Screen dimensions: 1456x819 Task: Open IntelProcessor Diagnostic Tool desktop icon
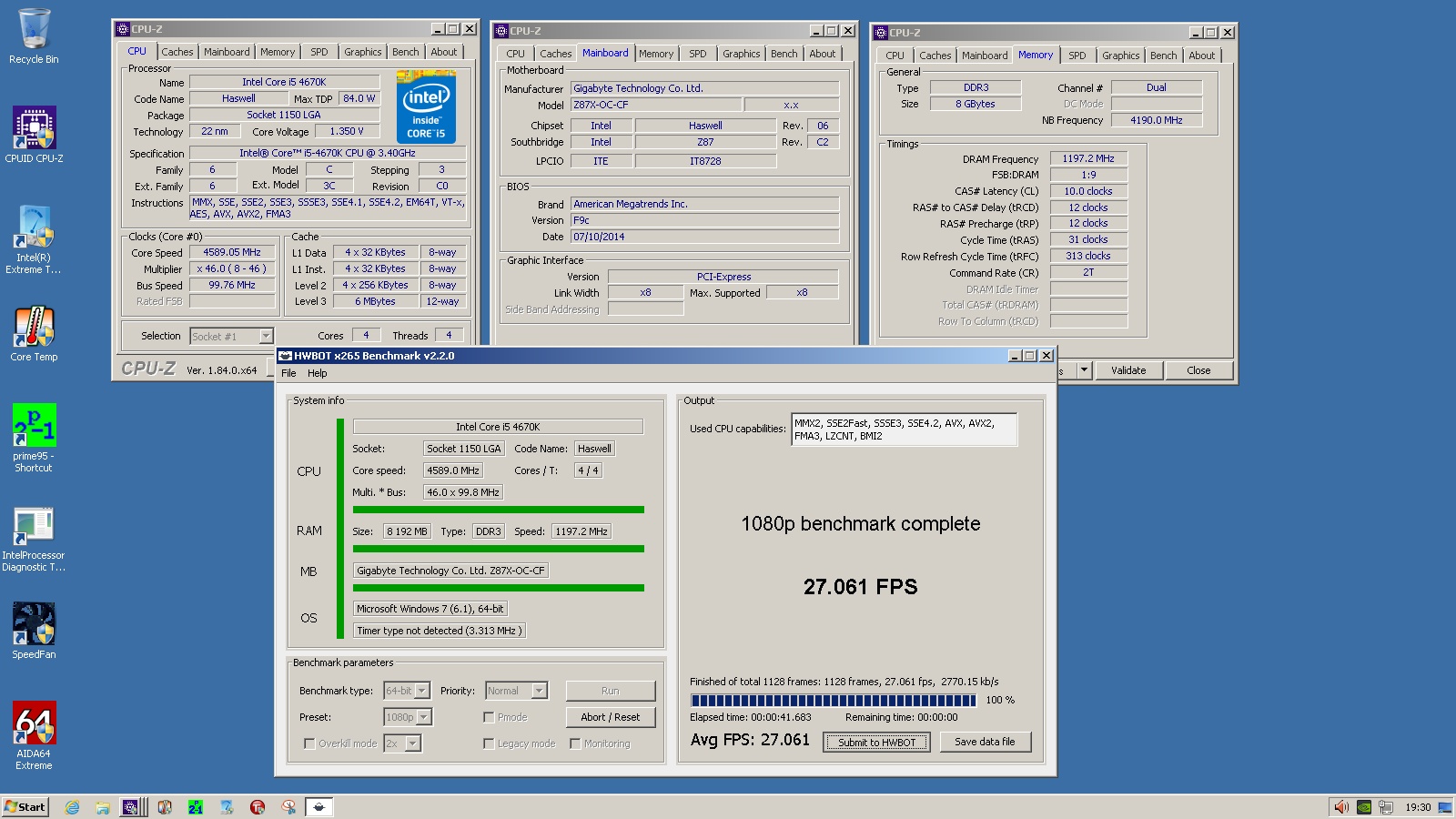click(x=34, y=539)
